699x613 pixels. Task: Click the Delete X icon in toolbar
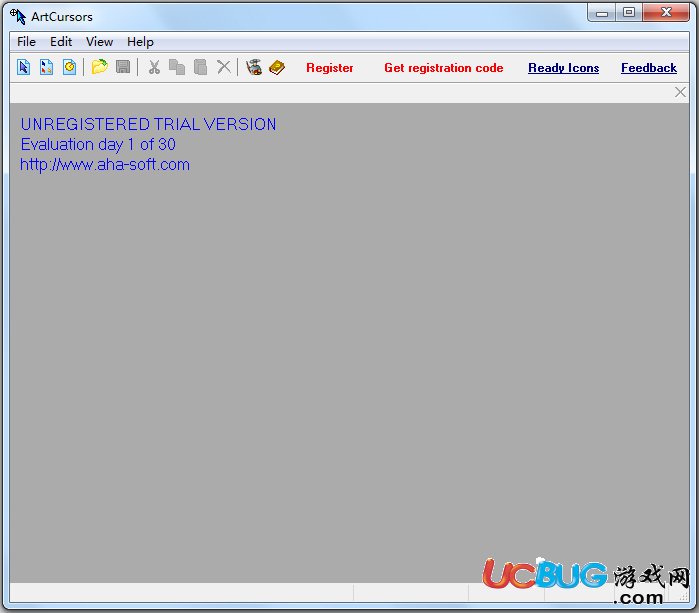click(224, 67)
